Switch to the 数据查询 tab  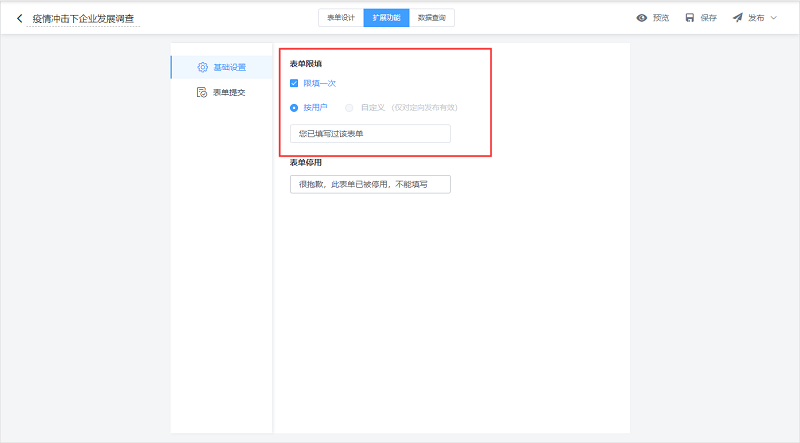point(432,18)
